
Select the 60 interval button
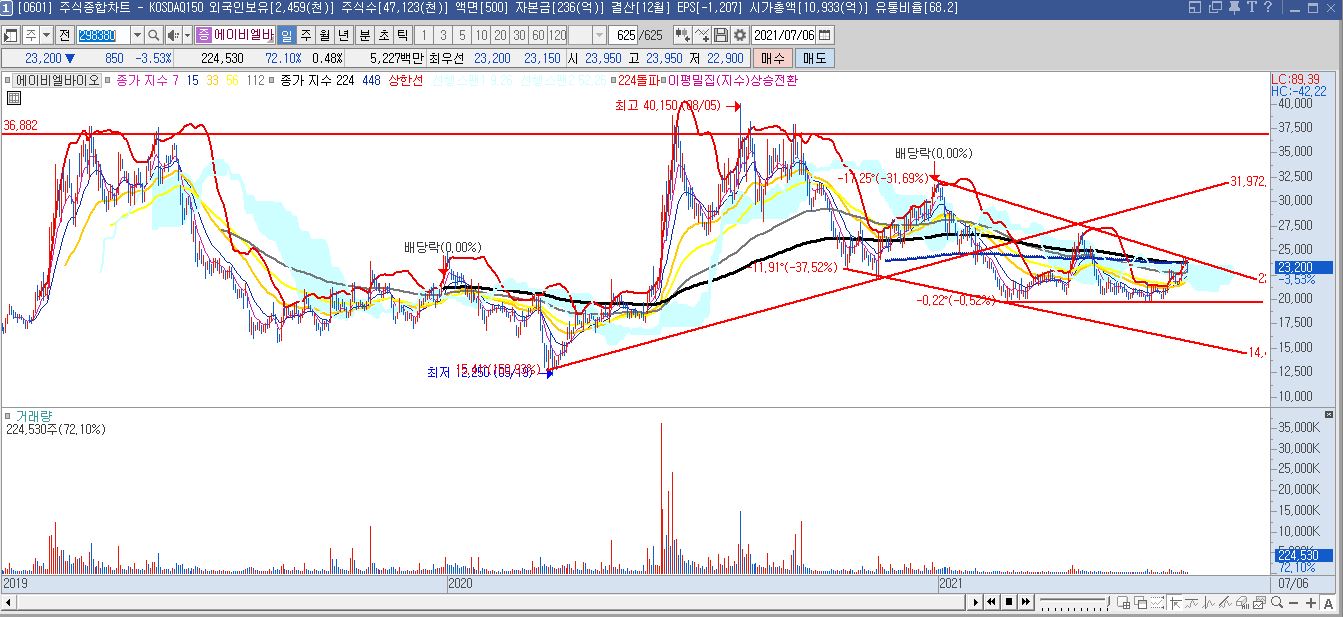coord(538,35)
